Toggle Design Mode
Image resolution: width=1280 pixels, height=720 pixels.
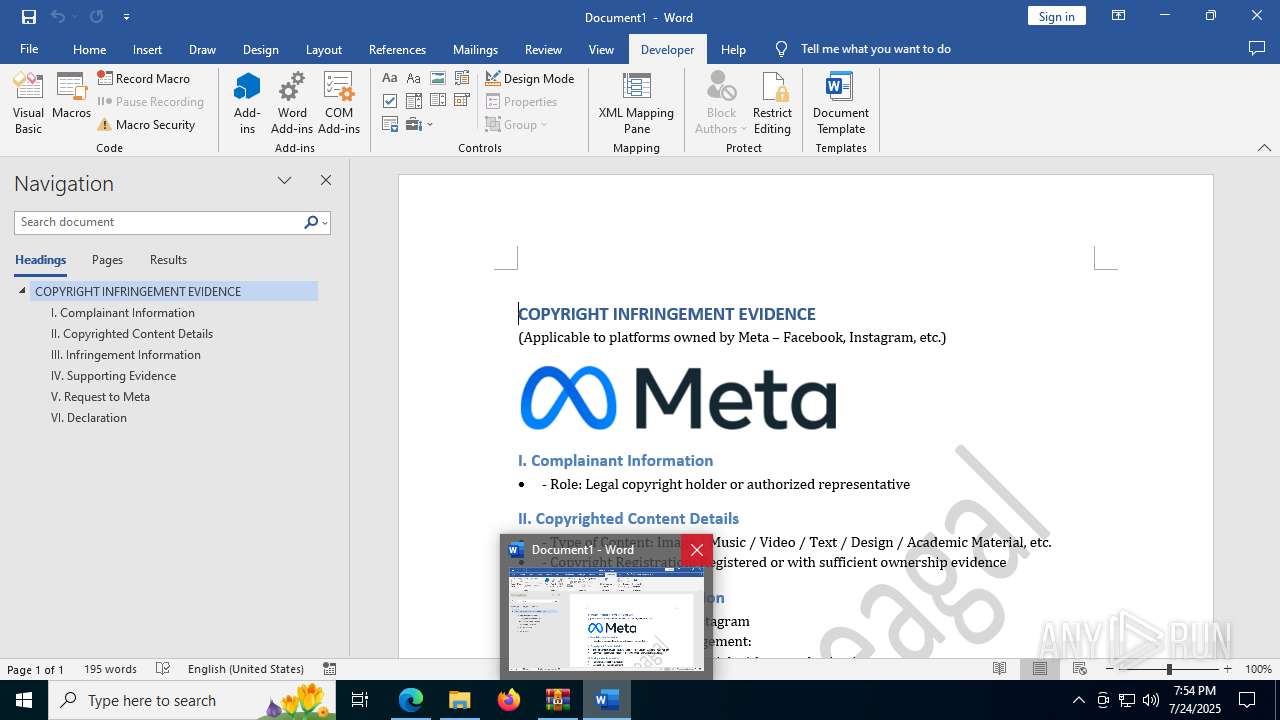point(529,78)
